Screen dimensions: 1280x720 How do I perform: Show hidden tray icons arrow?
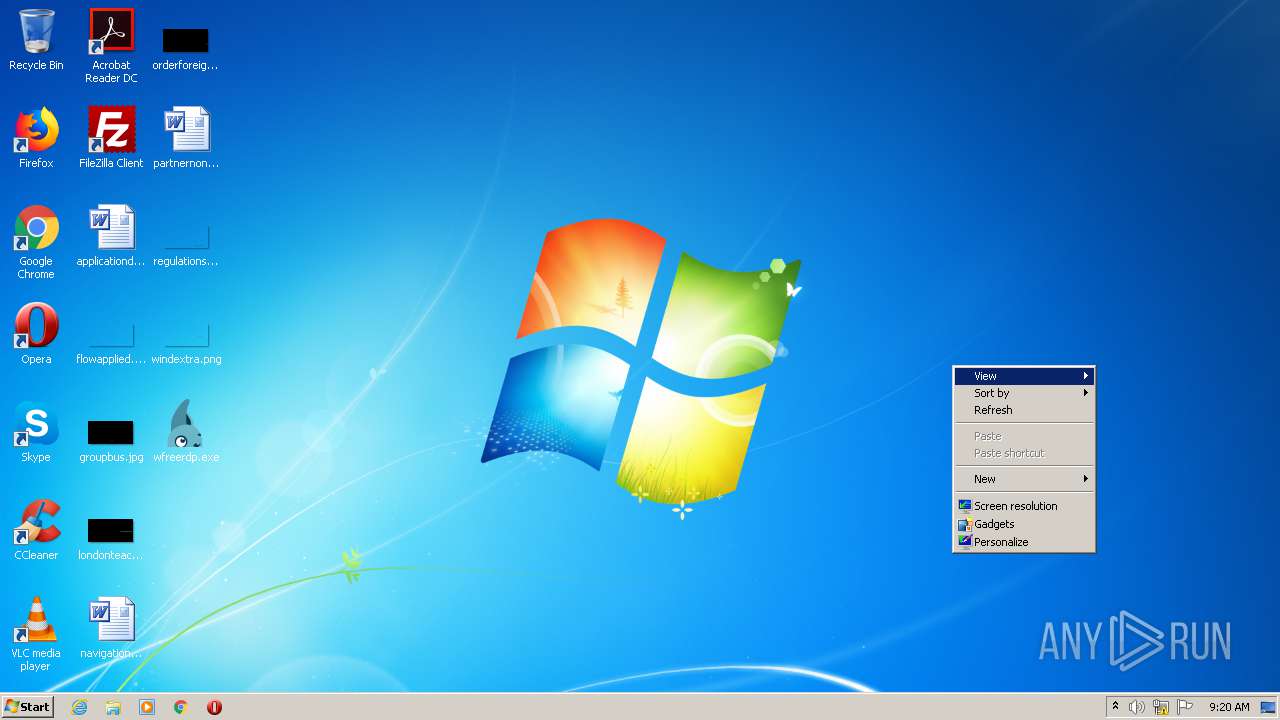pyautogui.click(x=1115, y=707)
